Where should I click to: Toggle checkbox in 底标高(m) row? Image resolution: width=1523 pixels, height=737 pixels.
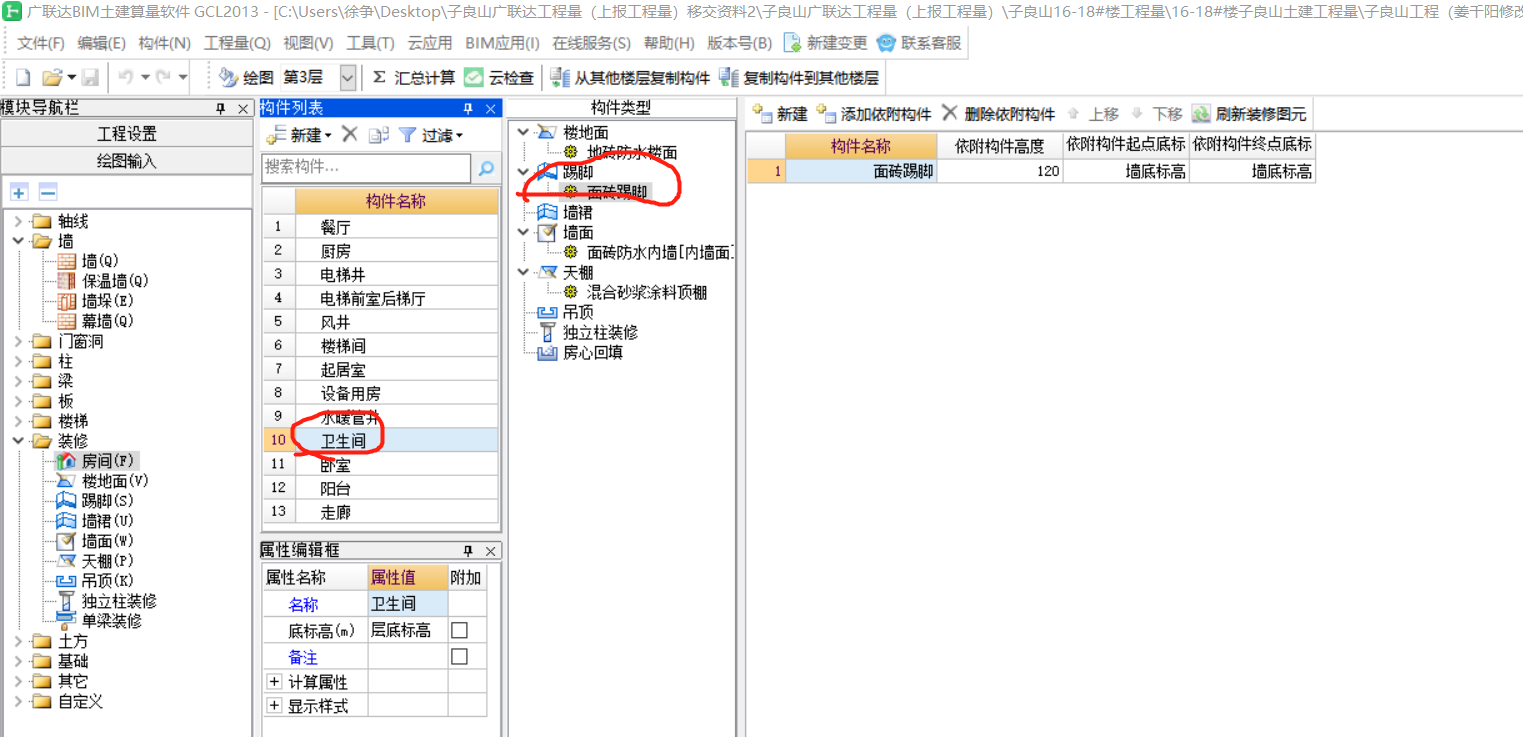point(459,630)
